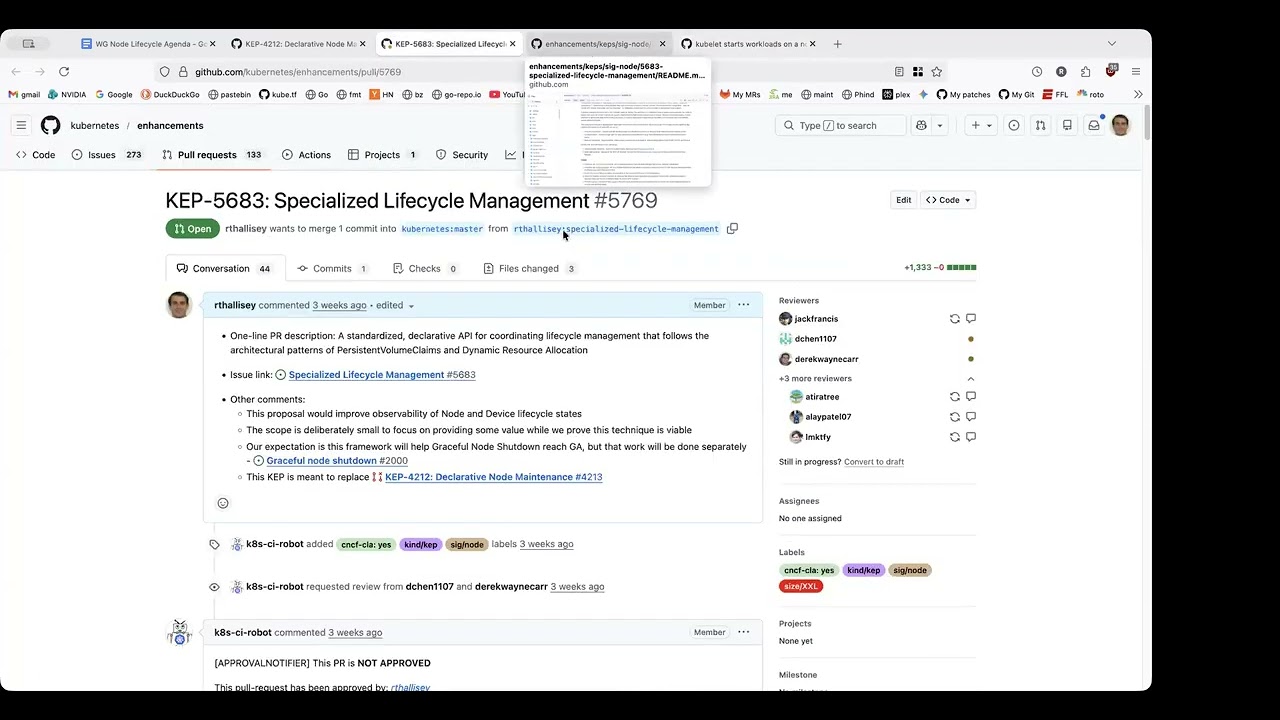The width and height of the screenshot is (1280, 720).
Task: Switch to the Conversation tab
Action: (x=224, y=268)
